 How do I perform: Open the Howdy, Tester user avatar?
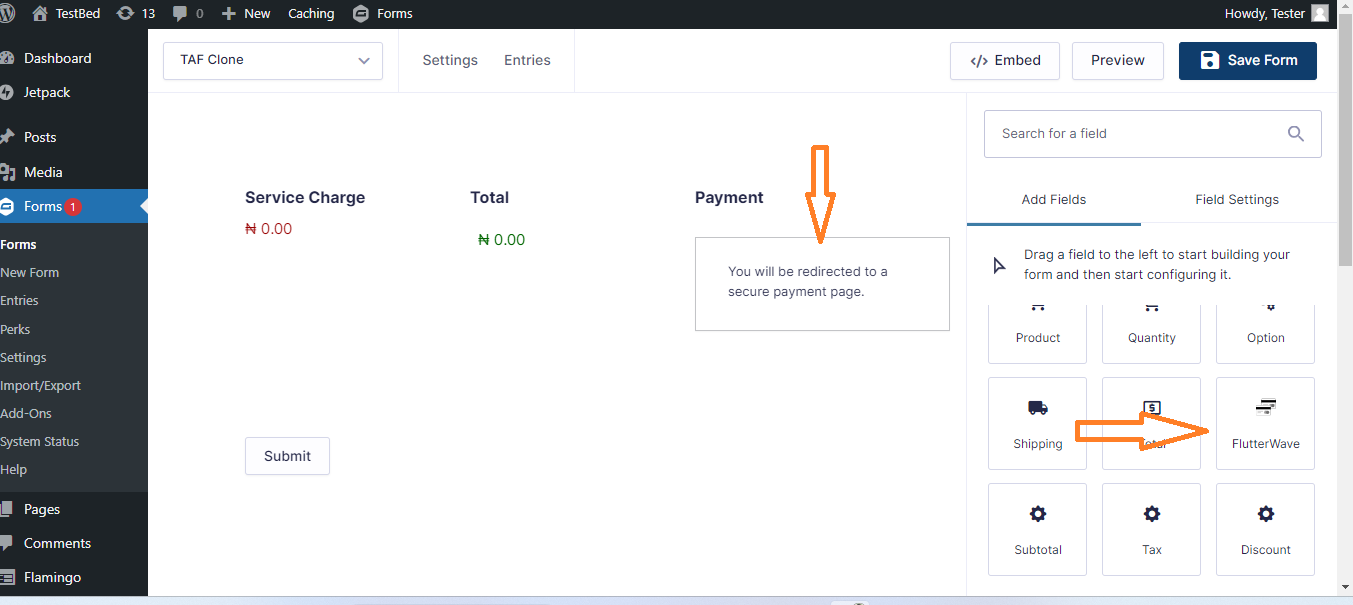[1320, 14]
